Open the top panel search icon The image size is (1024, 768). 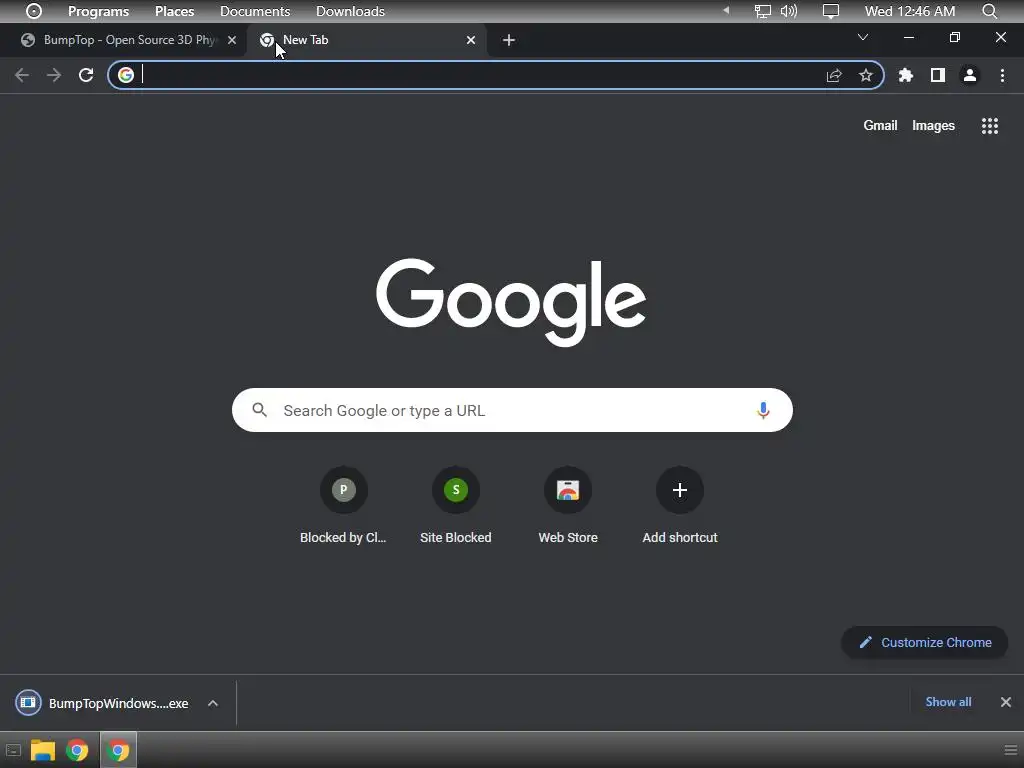989,11
